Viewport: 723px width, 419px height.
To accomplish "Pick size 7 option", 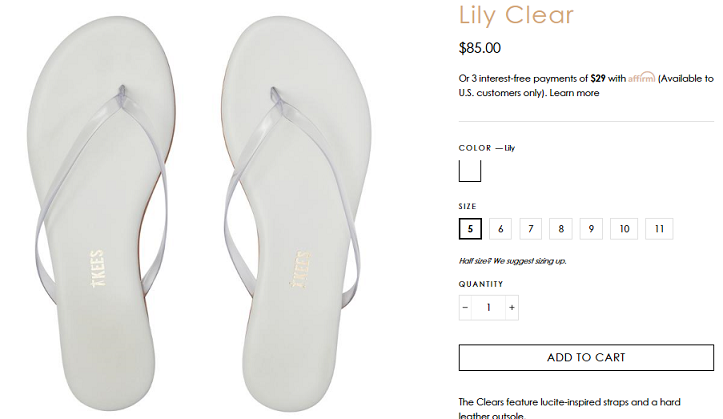I will click(x=531, y=229).
